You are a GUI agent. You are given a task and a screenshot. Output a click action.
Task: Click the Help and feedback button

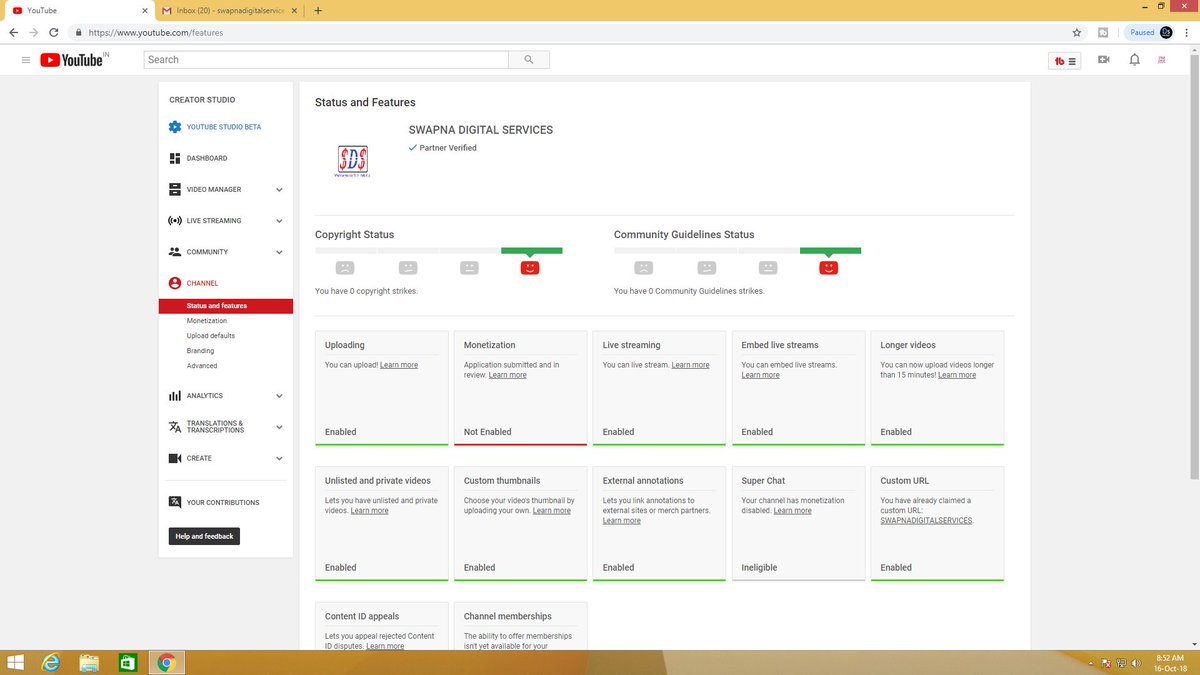click(x=204, y=536)
